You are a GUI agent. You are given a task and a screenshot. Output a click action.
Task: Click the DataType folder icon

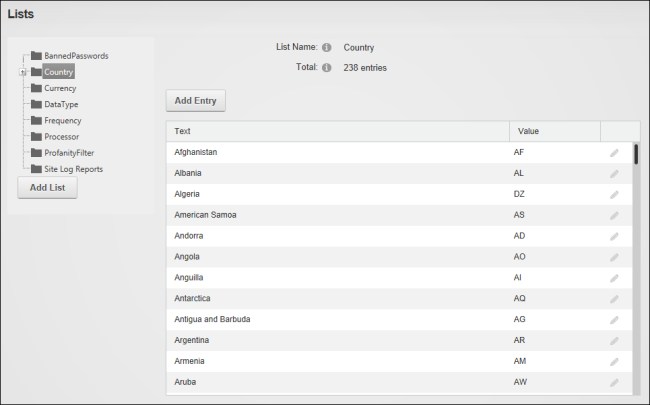click(x=36, y=104)
